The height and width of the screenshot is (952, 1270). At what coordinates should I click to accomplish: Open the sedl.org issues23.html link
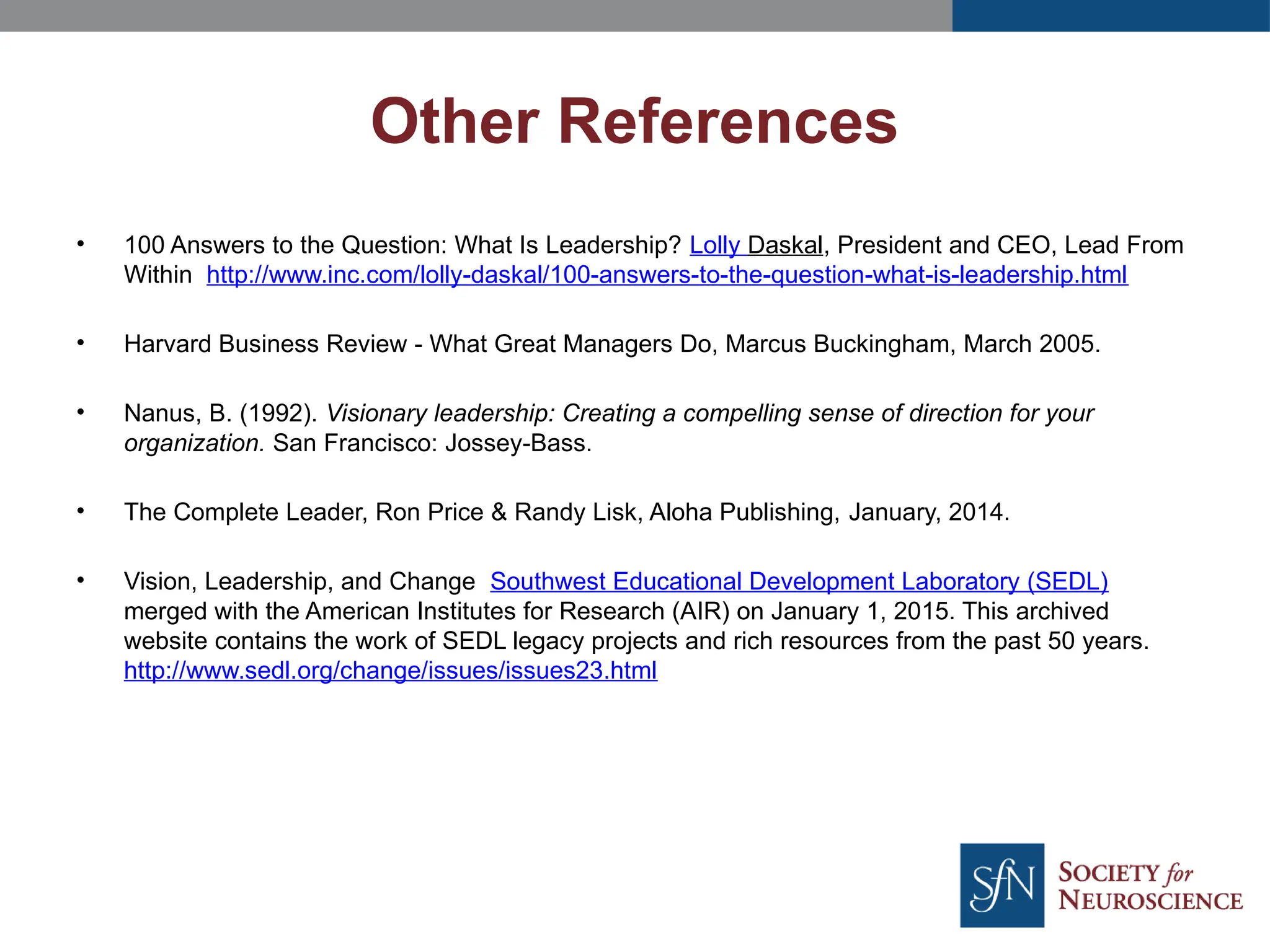[391, 671]
